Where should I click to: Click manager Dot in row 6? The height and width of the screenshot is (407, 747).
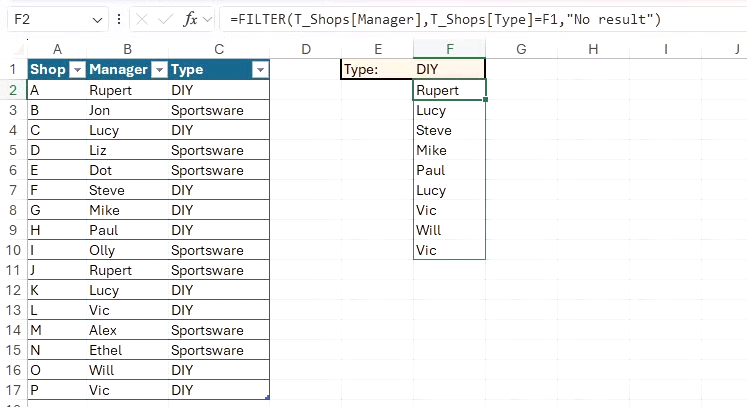coord(128,170)
